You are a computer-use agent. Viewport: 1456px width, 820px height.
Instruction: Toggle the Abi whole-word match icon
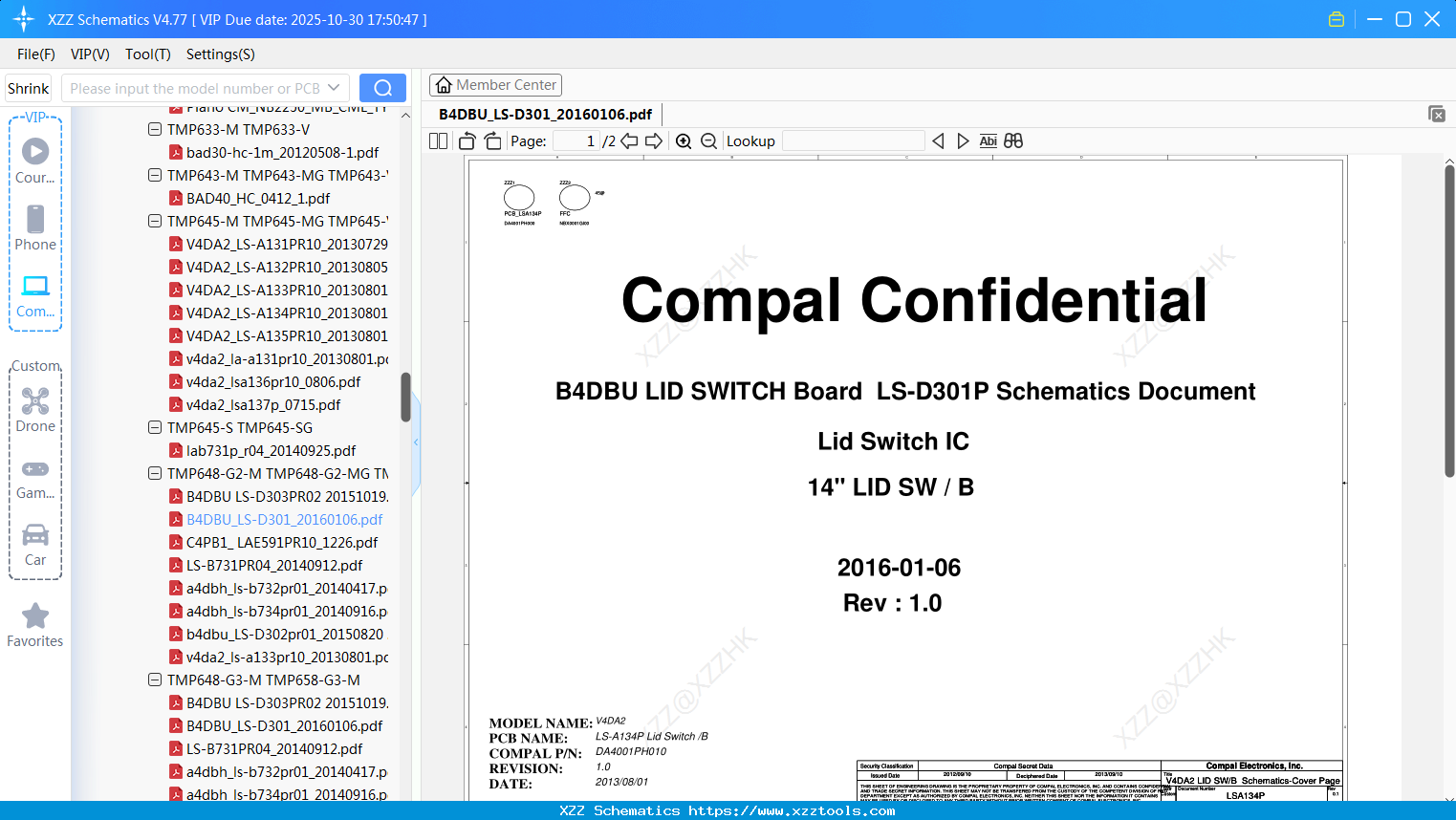click(989, 140)
